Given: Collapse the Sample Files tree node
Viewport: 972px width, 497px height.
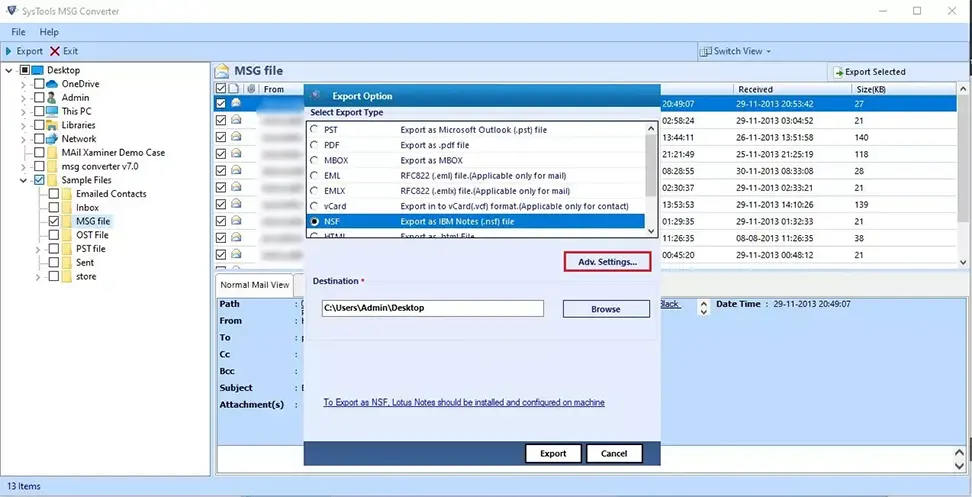Looking at the screenshot, I should pos(23,180).
